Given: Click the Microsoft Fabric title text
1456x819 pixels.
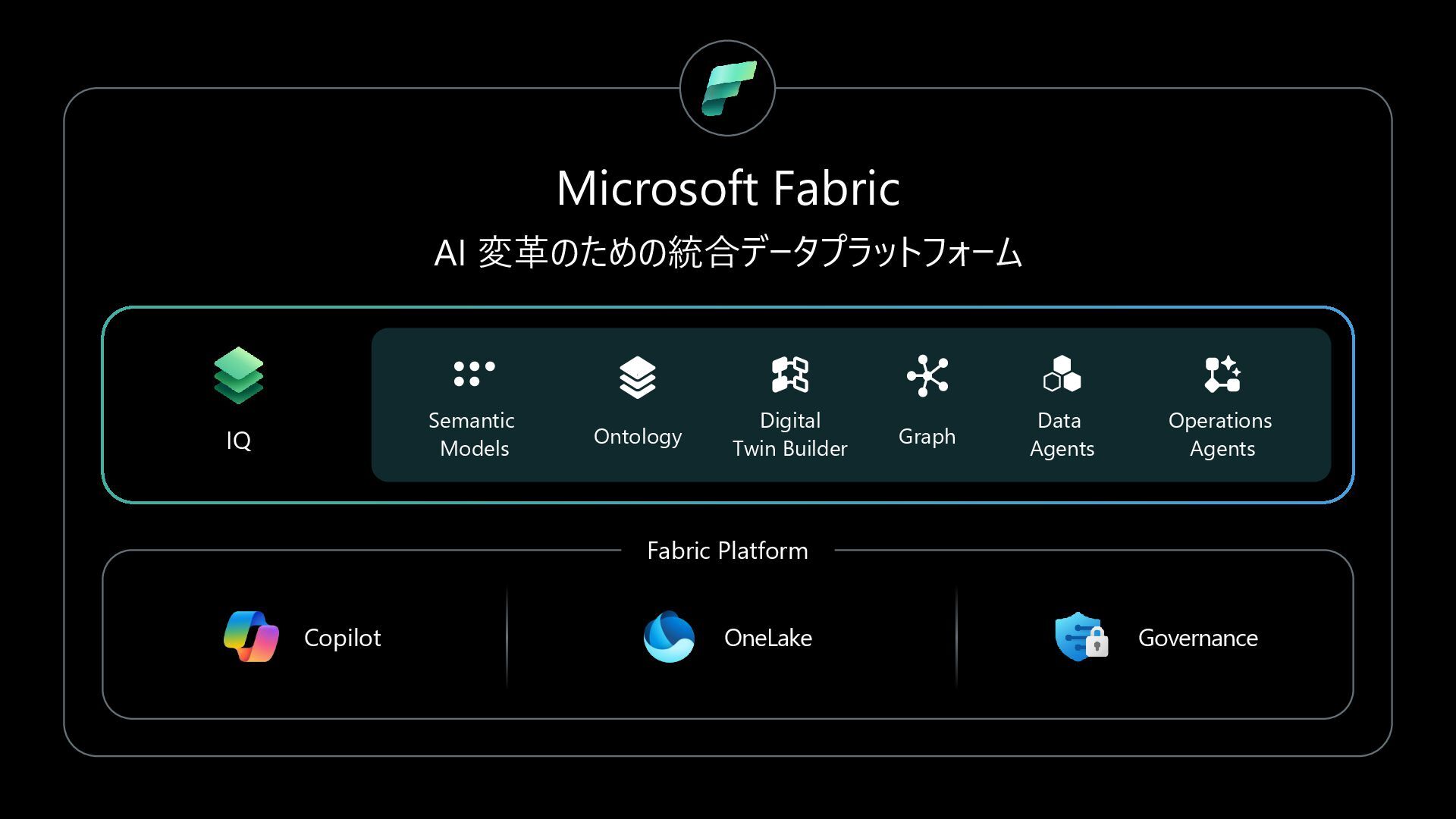Looking at the screenshot, I should tap(728, 188).
